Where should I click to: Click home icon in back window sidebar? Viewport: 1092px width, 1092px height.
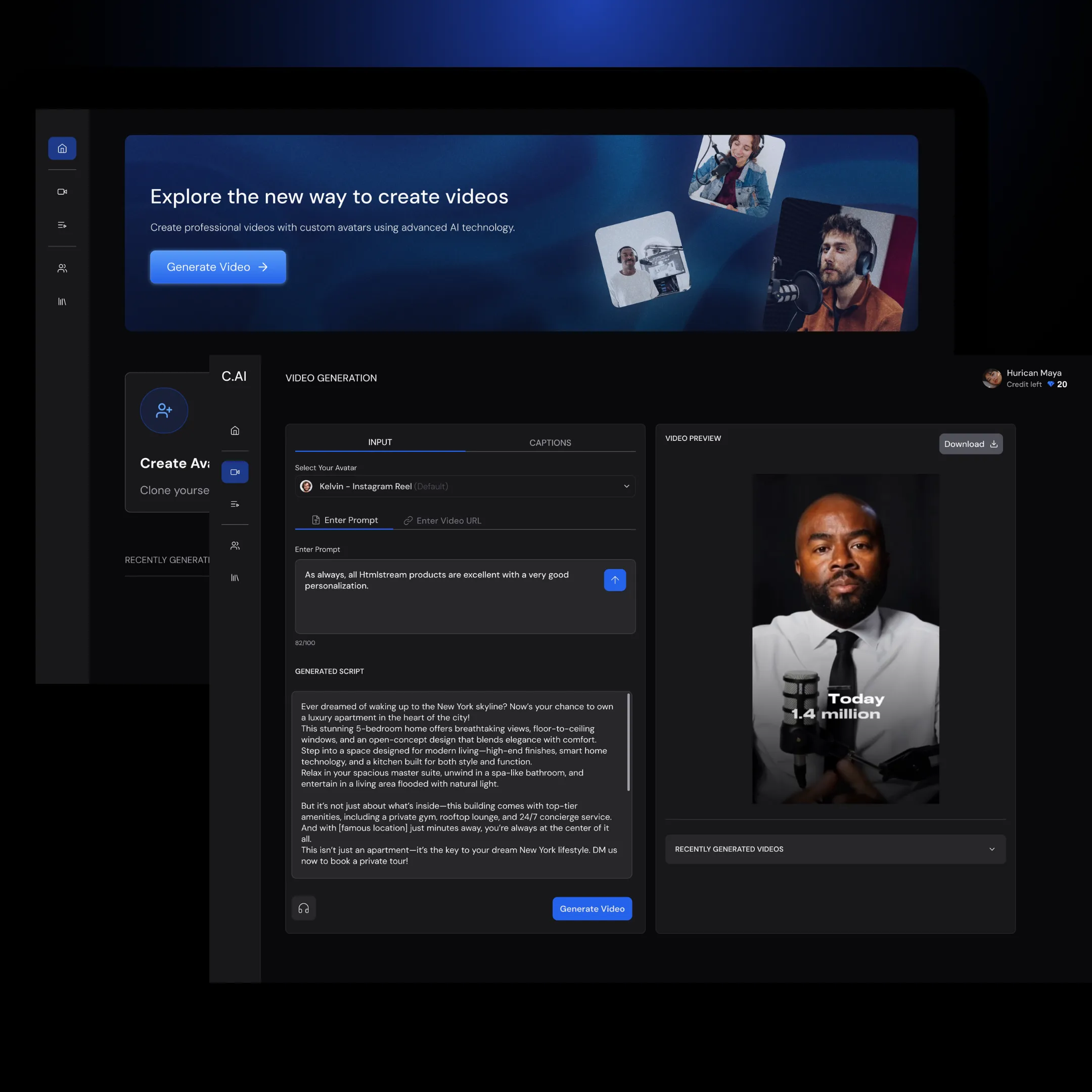point(62,149)
